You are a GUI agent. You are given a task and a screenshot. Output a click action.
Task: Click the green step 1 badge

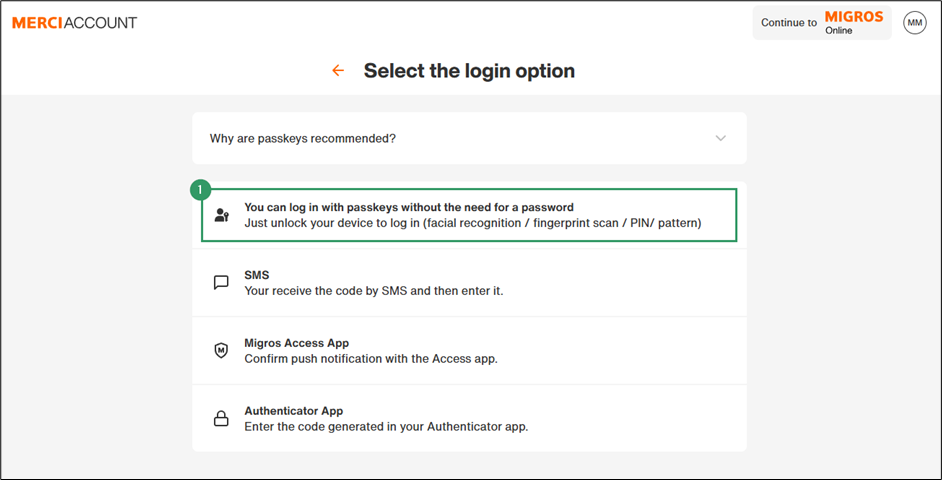pos(200,191)
